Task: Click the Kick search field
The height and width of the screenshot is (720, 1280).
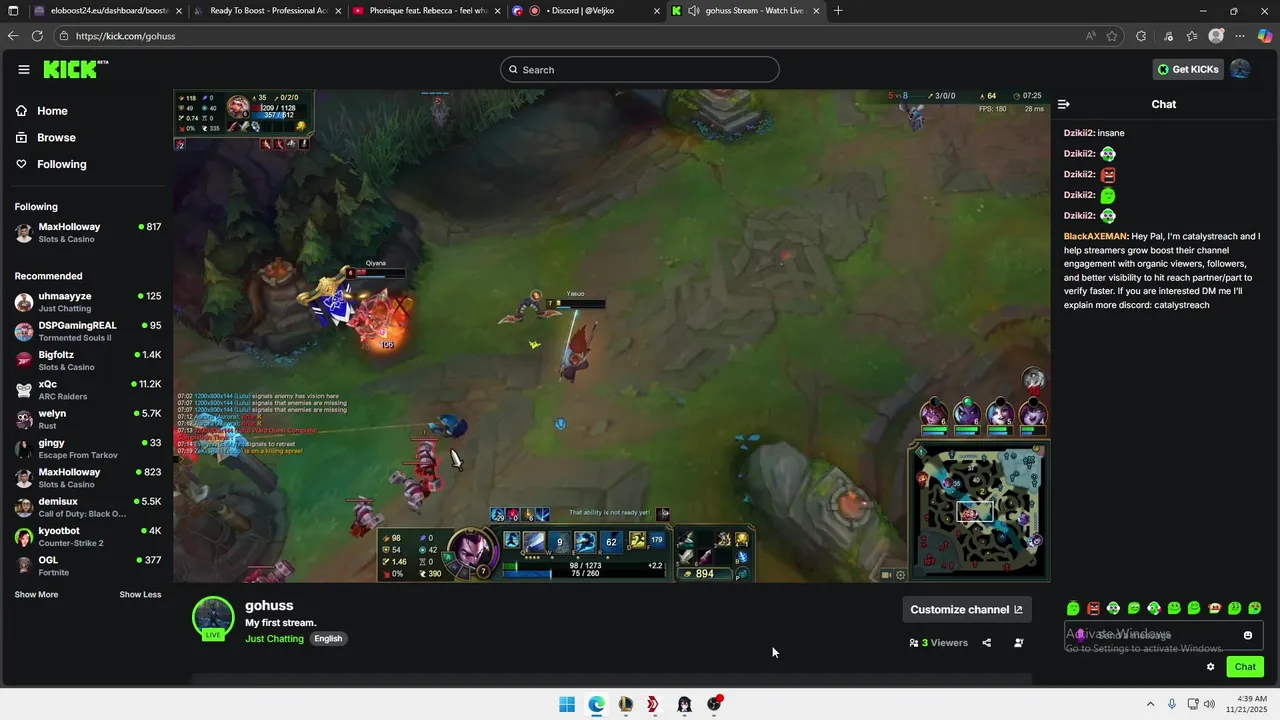Action: pos(640,69)
